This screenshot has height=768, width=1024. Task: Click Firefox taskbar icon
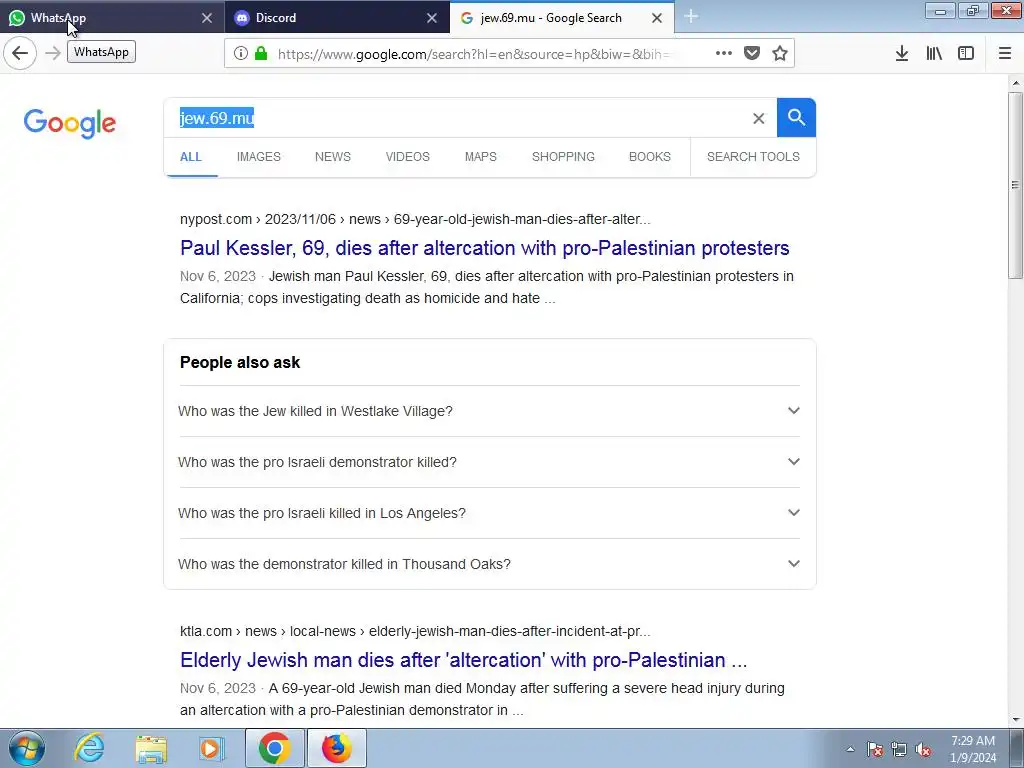pos(336,748)
